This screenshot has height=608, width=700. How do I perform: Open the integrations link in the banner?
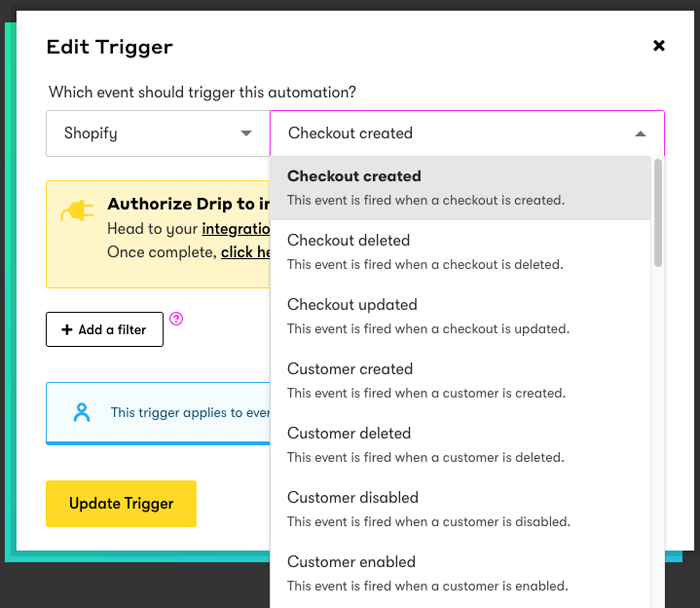tap(236, 229)
